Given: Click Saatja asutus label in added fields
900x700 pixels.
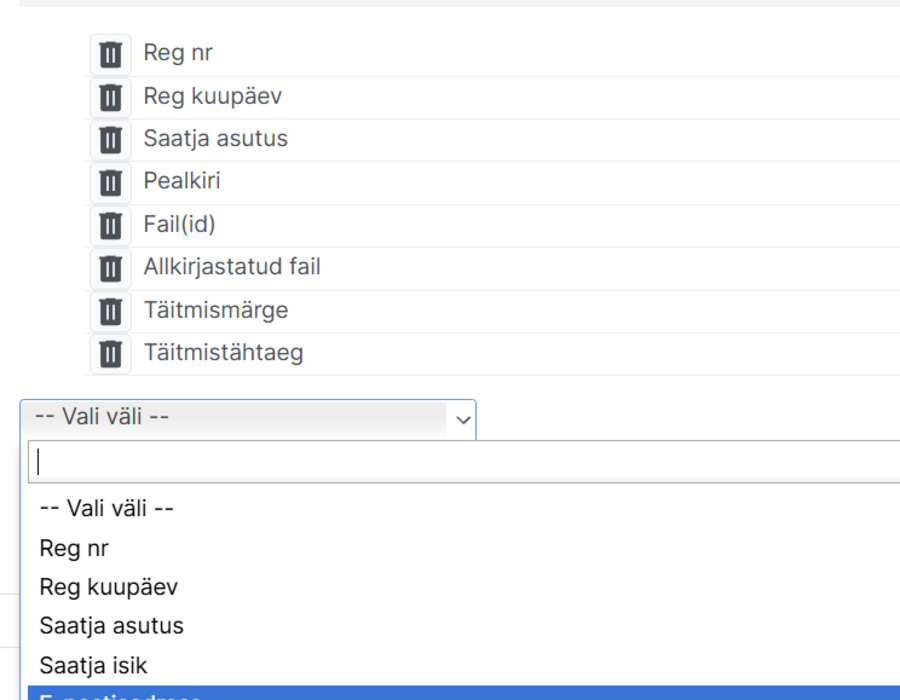Looking at the screenshot, I should pos(215,139).
